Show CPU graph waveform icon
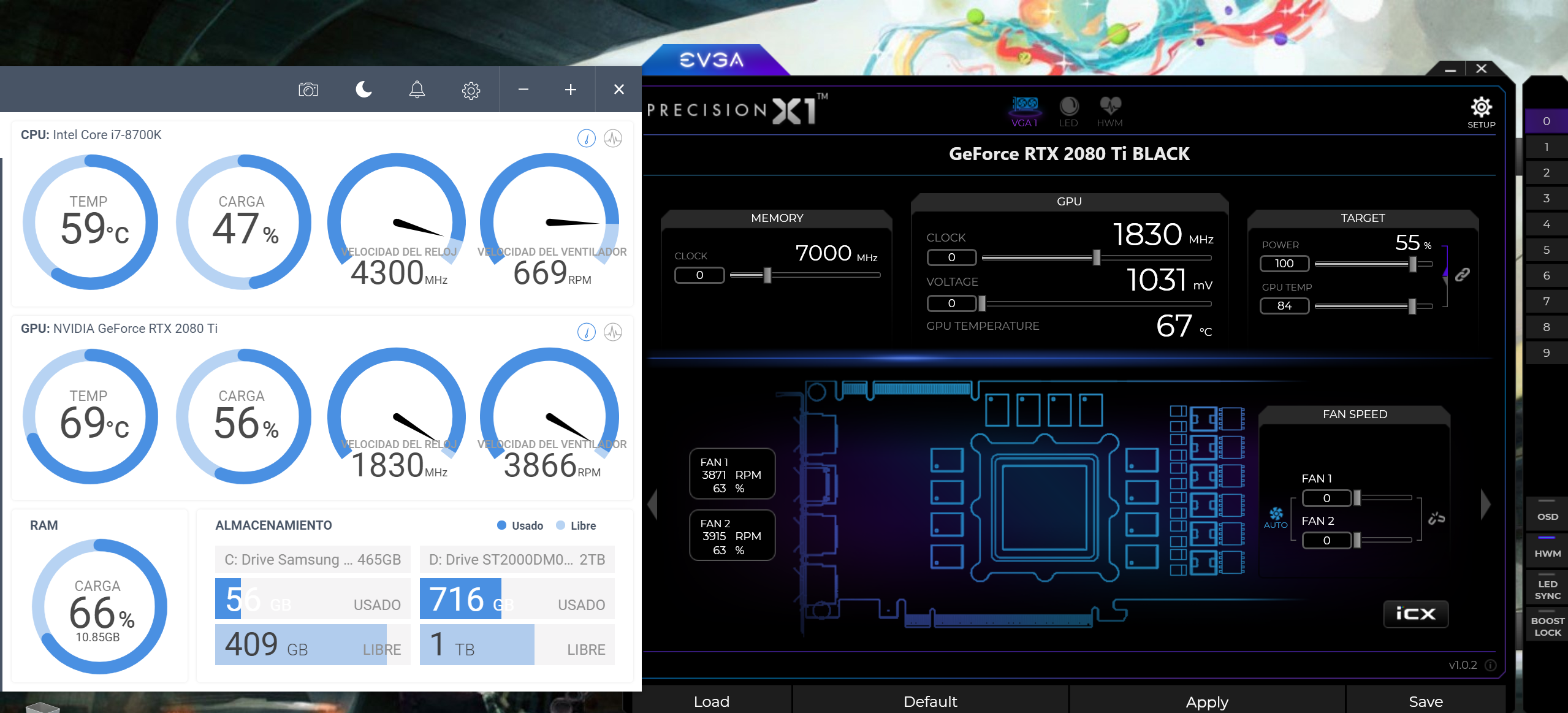The width and height of the screenshot is (1568, 713). click(x=613, y=138)
